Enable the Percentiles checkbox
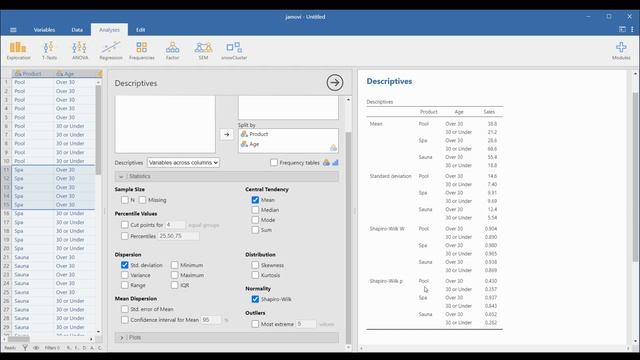Image resolution: width=640 pixels, height=360 pixels. coord(124,236)
